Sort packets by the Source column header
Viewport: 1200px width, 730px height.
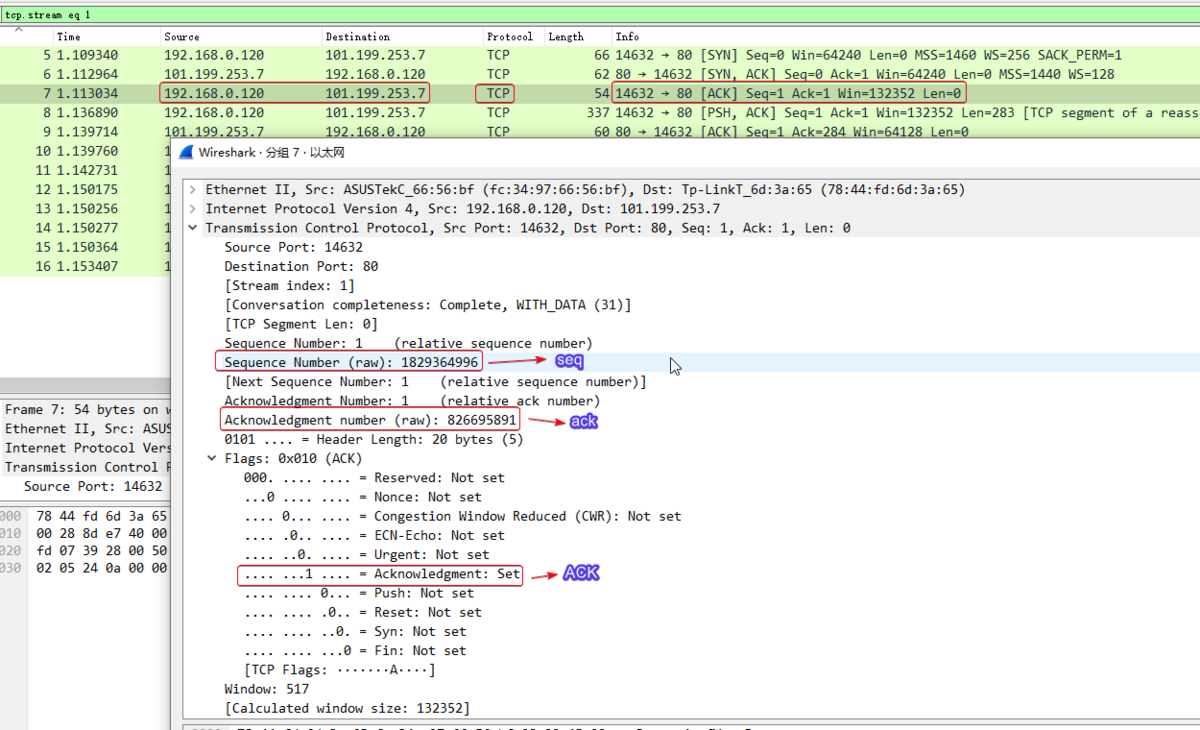(x=182, y=36)
